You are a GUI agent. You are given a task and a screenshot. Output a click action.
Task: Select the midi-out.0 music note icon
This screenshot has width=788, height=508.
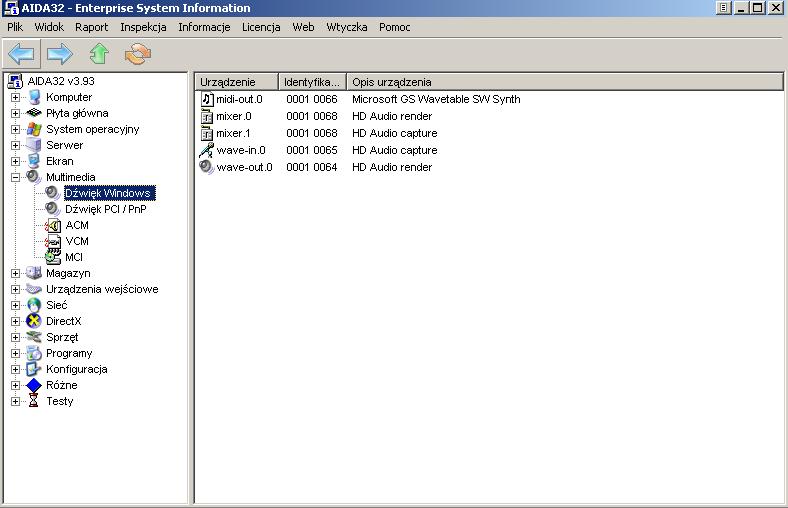click(207, 99)
